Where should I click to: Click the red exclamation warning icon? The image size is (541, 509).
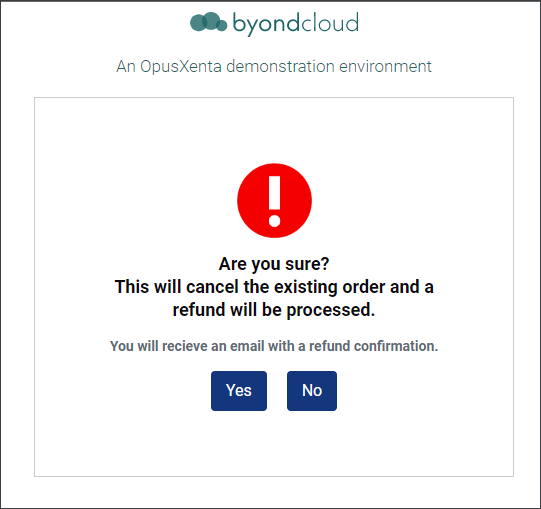[x=275, y=200]
